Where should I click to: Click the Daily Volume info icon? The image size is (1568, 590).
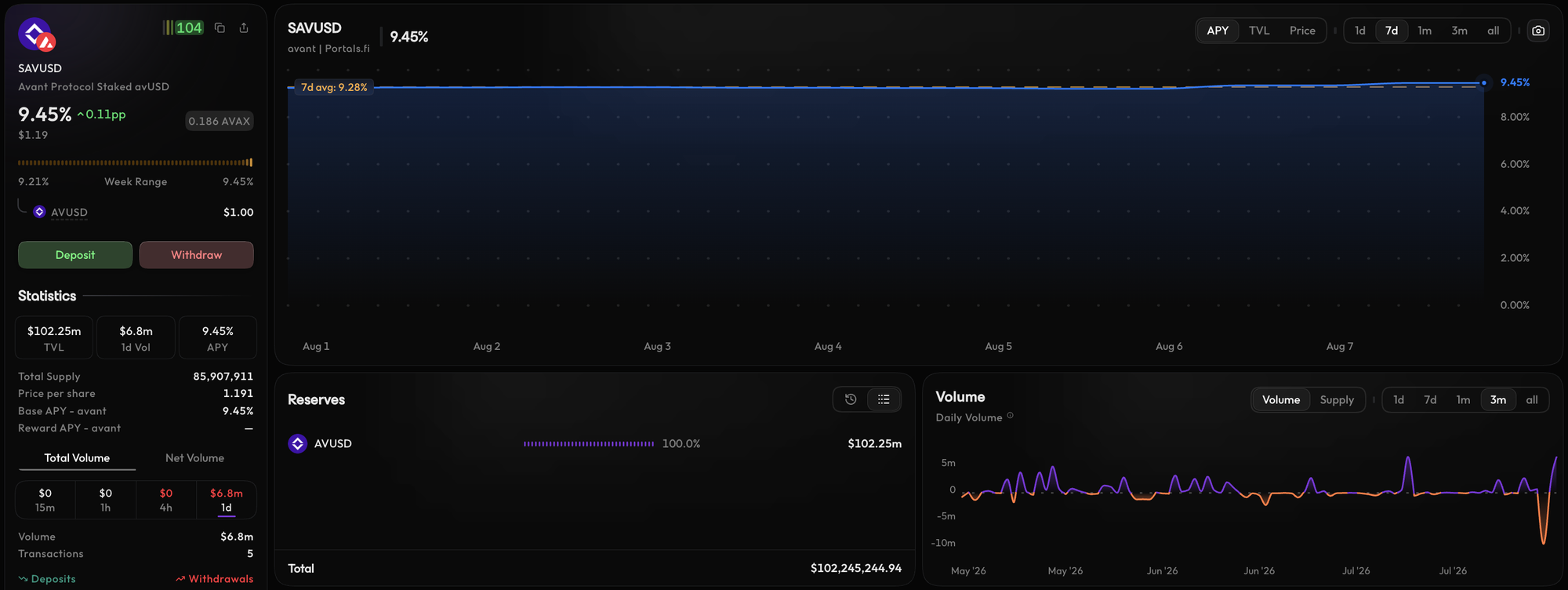1010,416
